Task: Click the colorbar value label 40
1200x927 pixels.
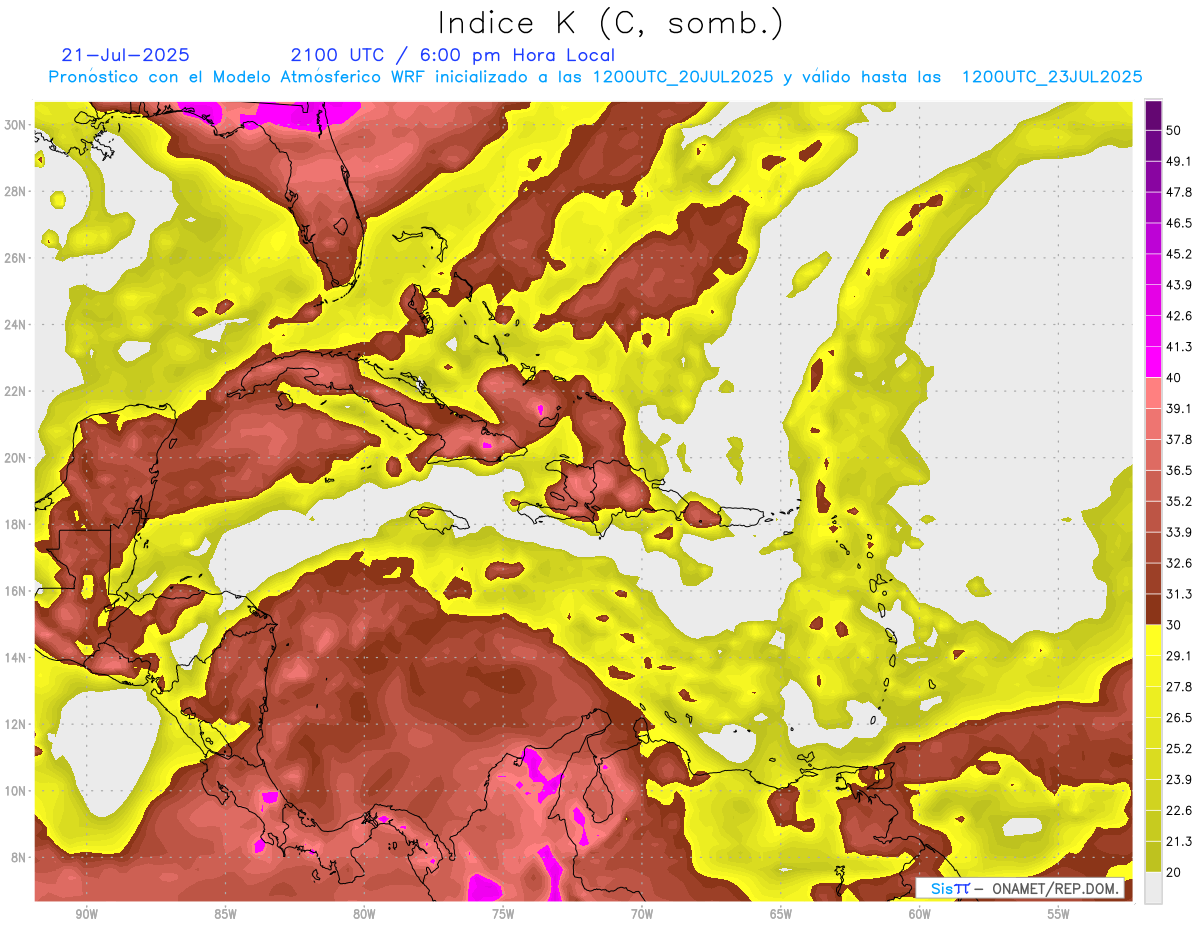Action: (x=1176, y=378)
